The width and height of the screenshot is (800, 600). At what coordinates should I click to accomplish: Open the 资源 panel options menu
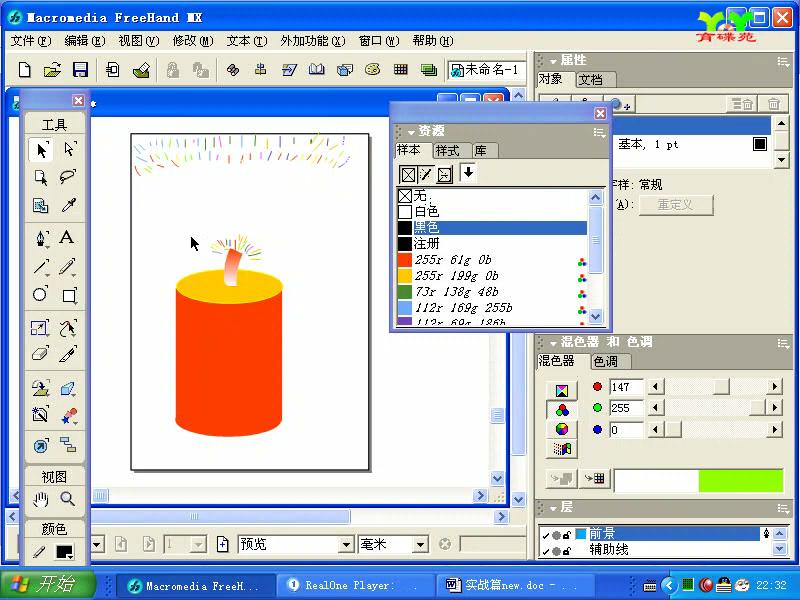coord(599,133)
